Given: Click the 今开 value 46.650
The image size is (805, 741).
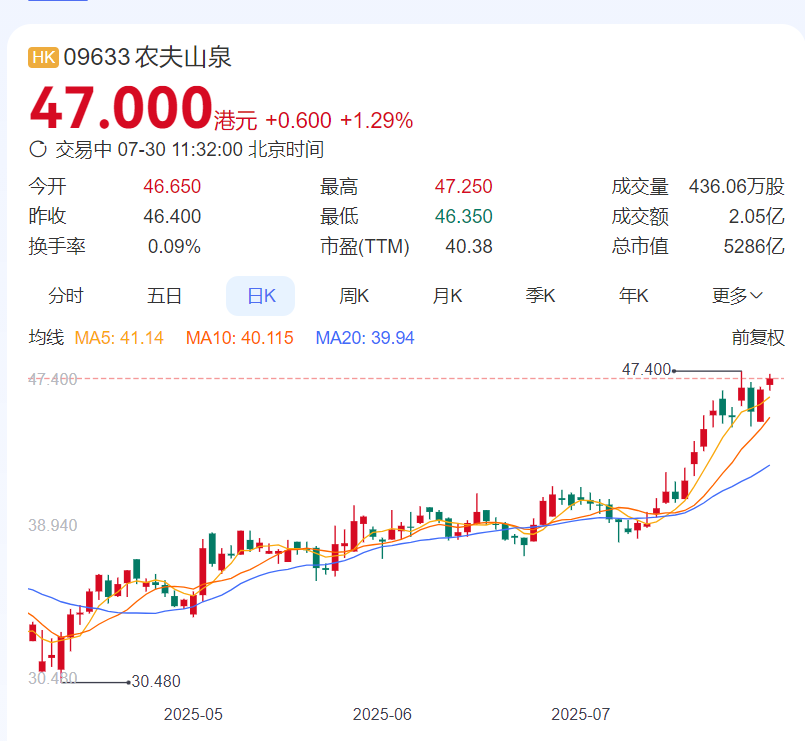Looking at the screenshot, I should point(172,186).
